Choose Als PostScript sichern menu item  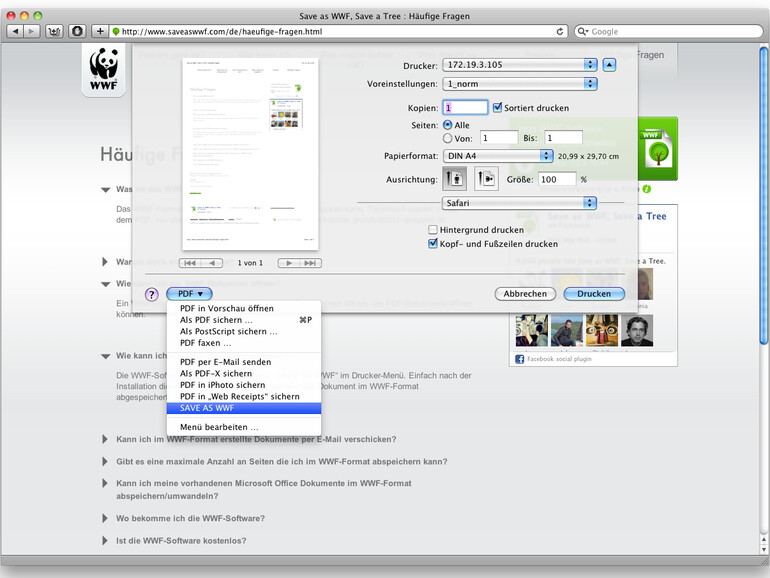(x=244, y=331)
